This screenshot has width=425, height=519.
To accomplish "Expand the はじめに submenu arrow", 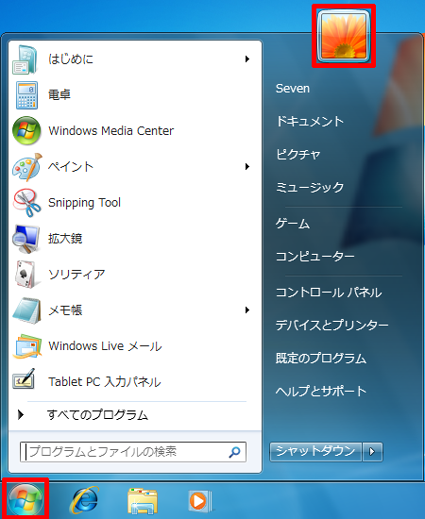I will (247, 59).
